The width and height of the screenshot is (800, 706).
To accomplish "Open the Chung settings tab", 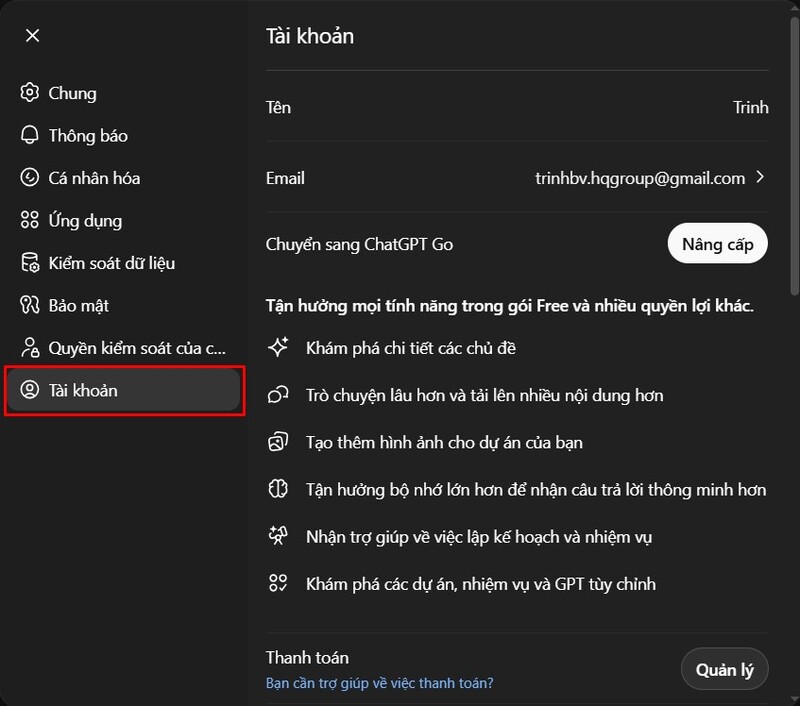I will pyautogui.click(x=122, y=93).
